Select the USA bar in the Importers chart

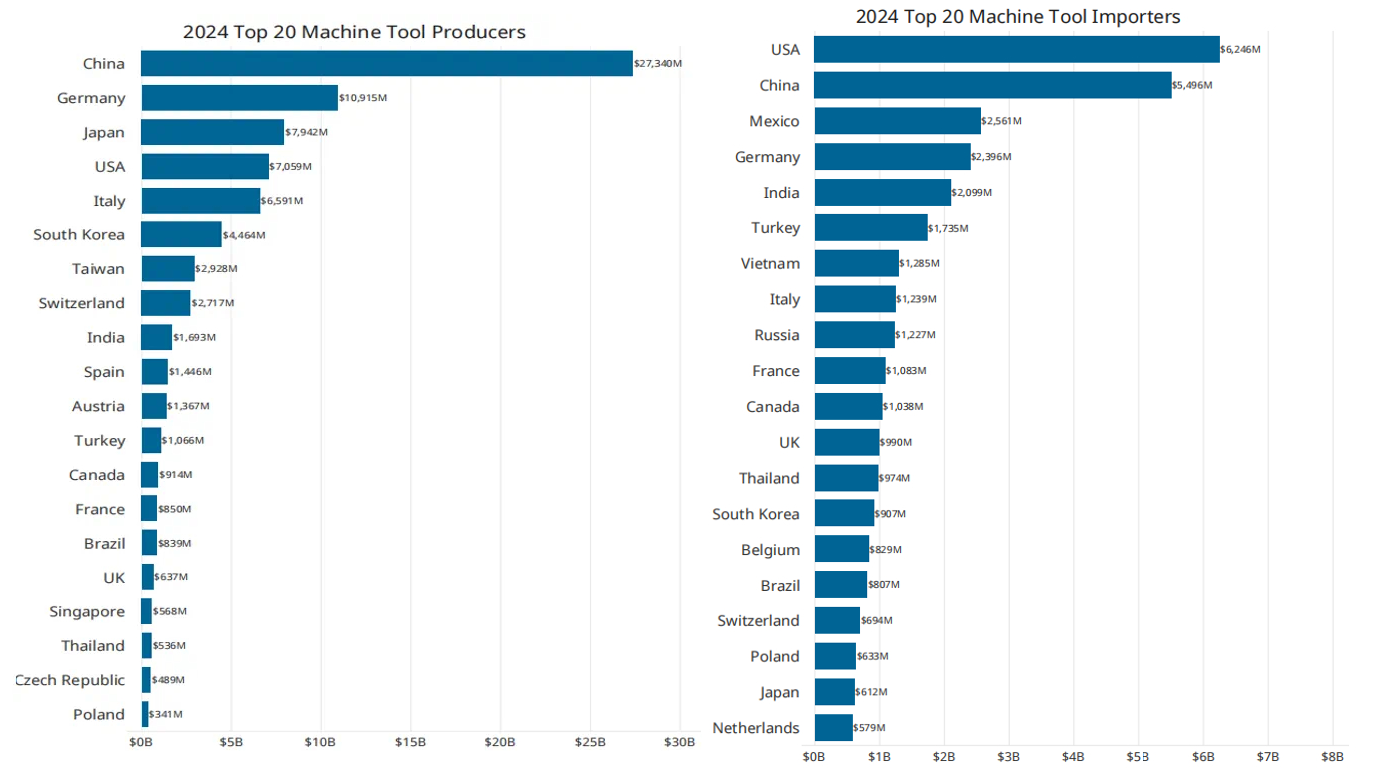(1017, 49)
